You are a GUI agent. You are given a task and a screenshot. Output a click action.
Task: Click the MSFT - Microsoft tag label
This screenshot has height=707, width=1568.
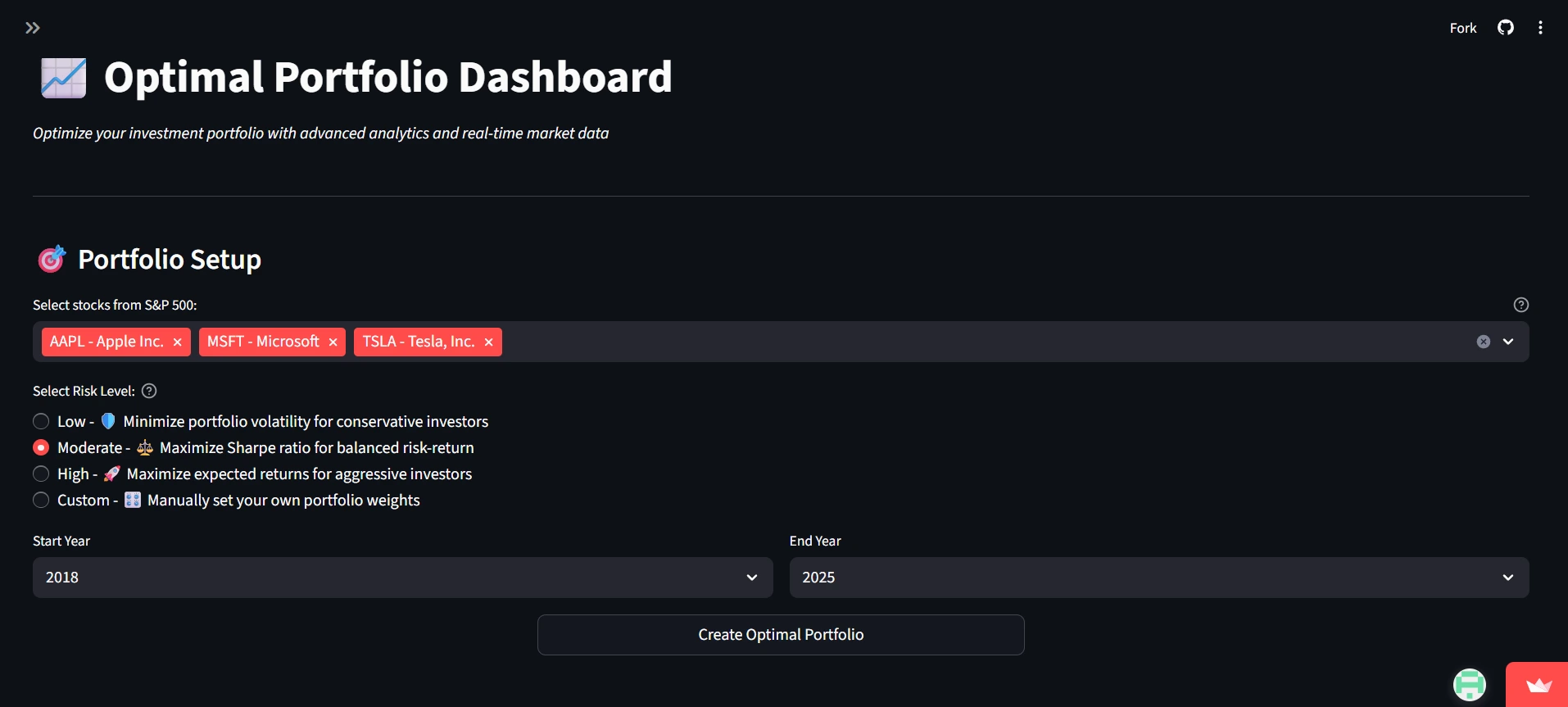click(x=263, y=342)
